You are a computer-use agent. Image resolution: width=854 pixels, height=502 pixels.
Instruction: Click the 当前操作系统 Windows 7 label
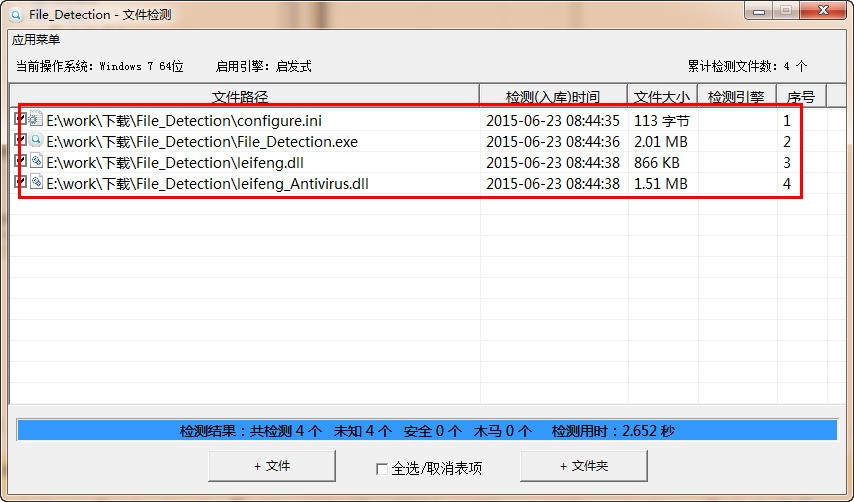point(99,66)
